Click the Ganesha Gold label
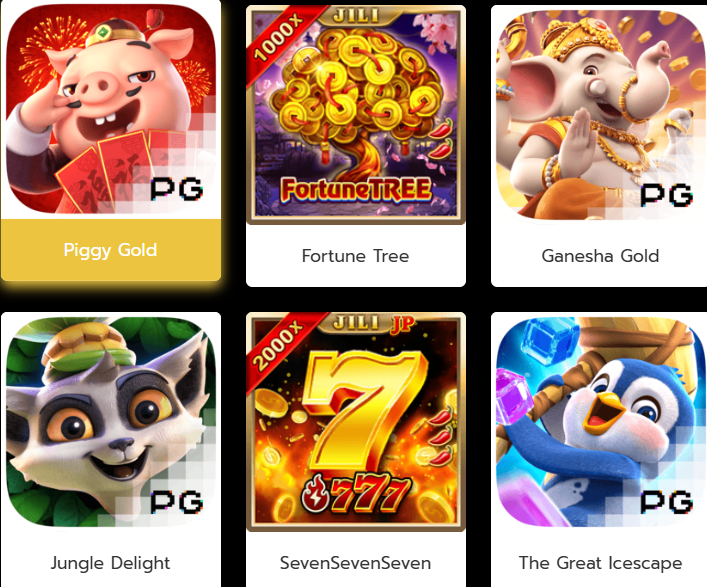This screenshot has width=707, height=587. 600,256
